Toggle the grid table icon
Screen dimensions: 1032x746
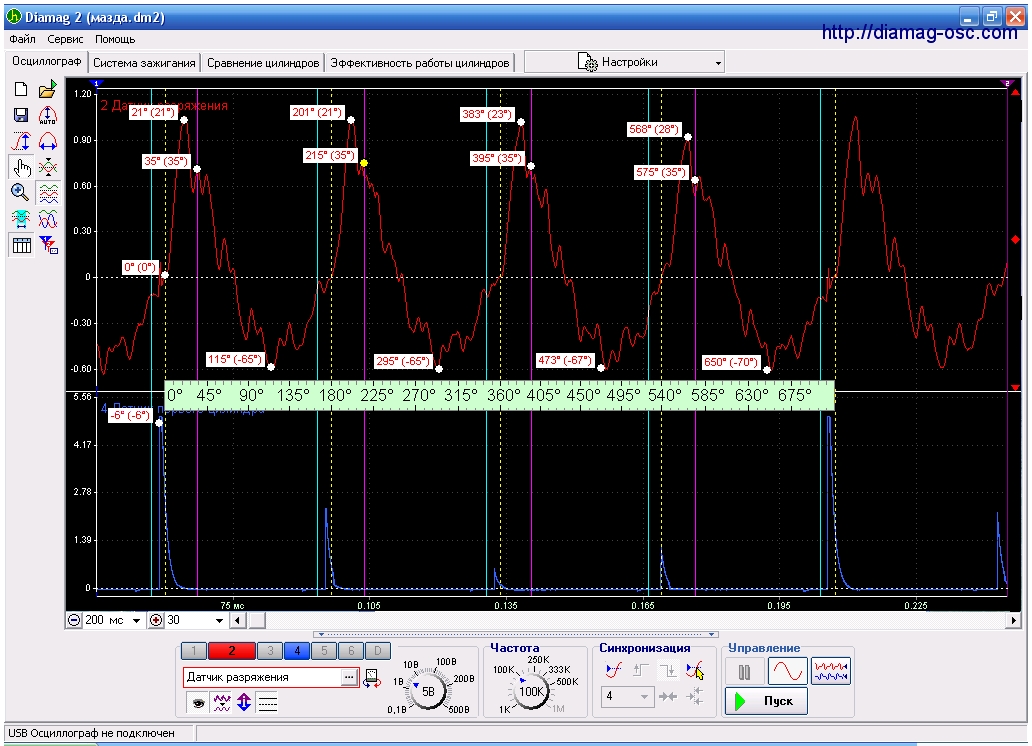pos(22,245)
